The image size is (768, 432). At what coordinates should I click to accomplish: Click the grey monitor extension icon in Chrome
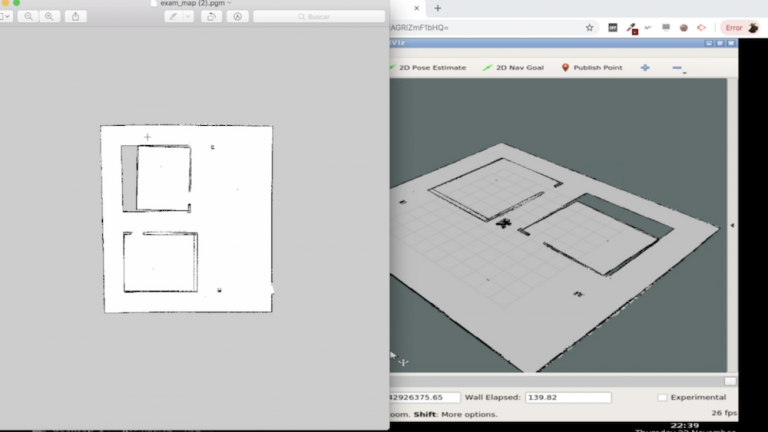(666, 27)
